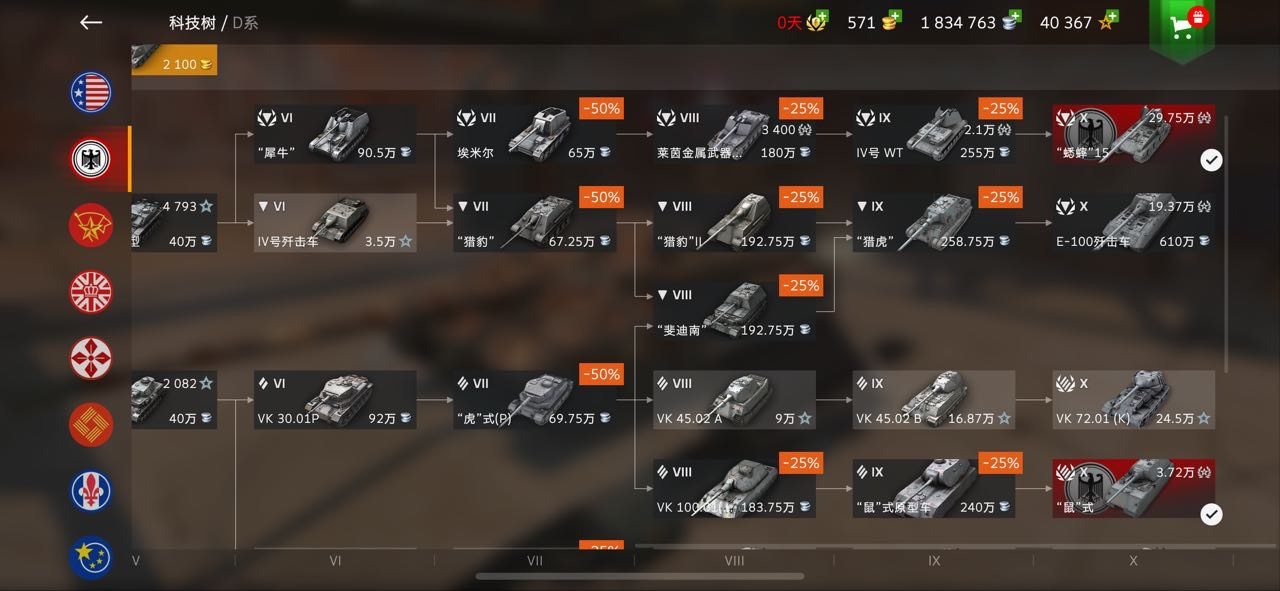This screenshot has height=591, width=1280.
Task: Open the 埃米尔 tier VII tank
Action: pyautogui.click(x=535, y=134)
